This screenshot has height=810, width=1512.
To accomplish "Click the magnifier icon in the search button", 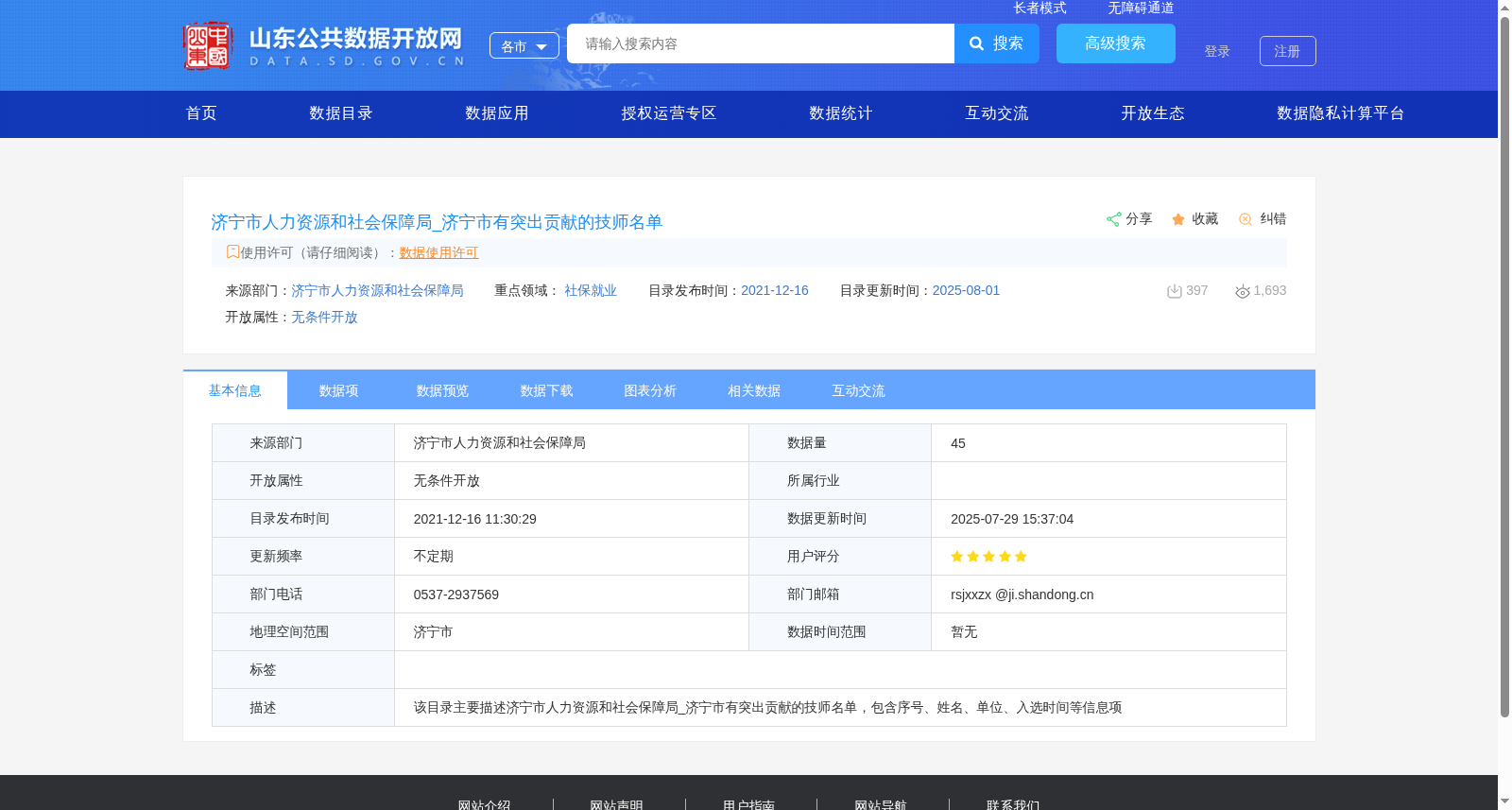I will click(x=977, y=43).
